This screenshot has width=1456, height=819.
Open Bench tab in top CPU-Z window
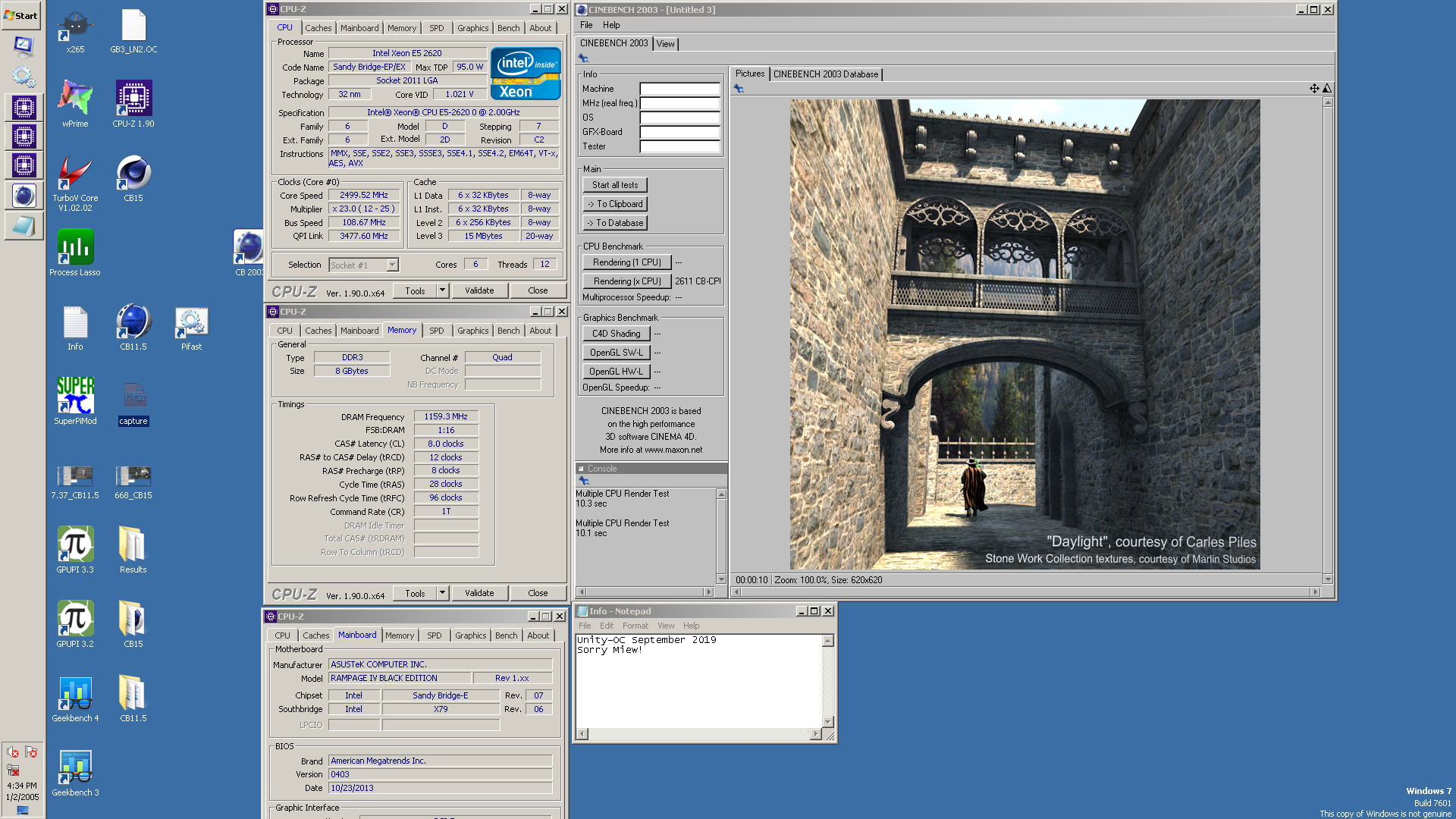pyautogui.click(x=509, y=28)
